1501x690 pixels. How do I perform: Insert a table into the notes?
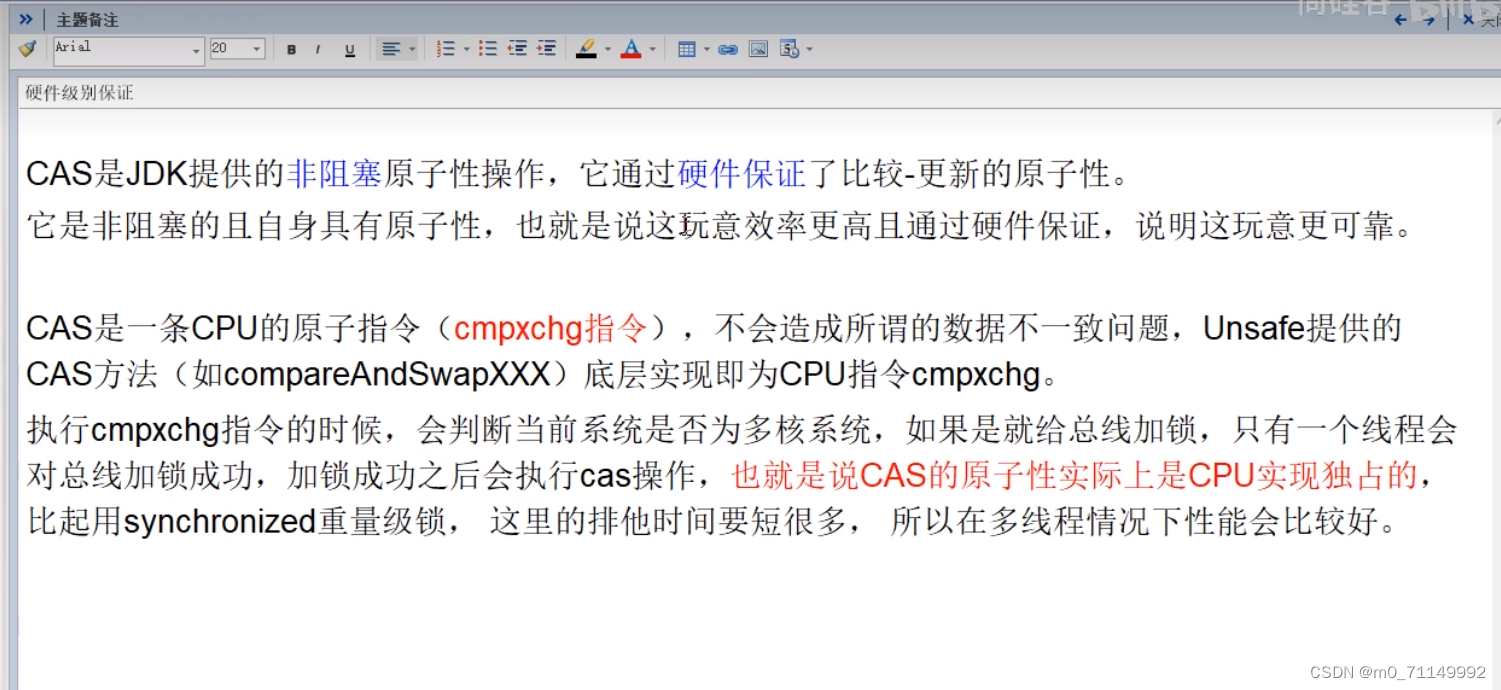689,48
